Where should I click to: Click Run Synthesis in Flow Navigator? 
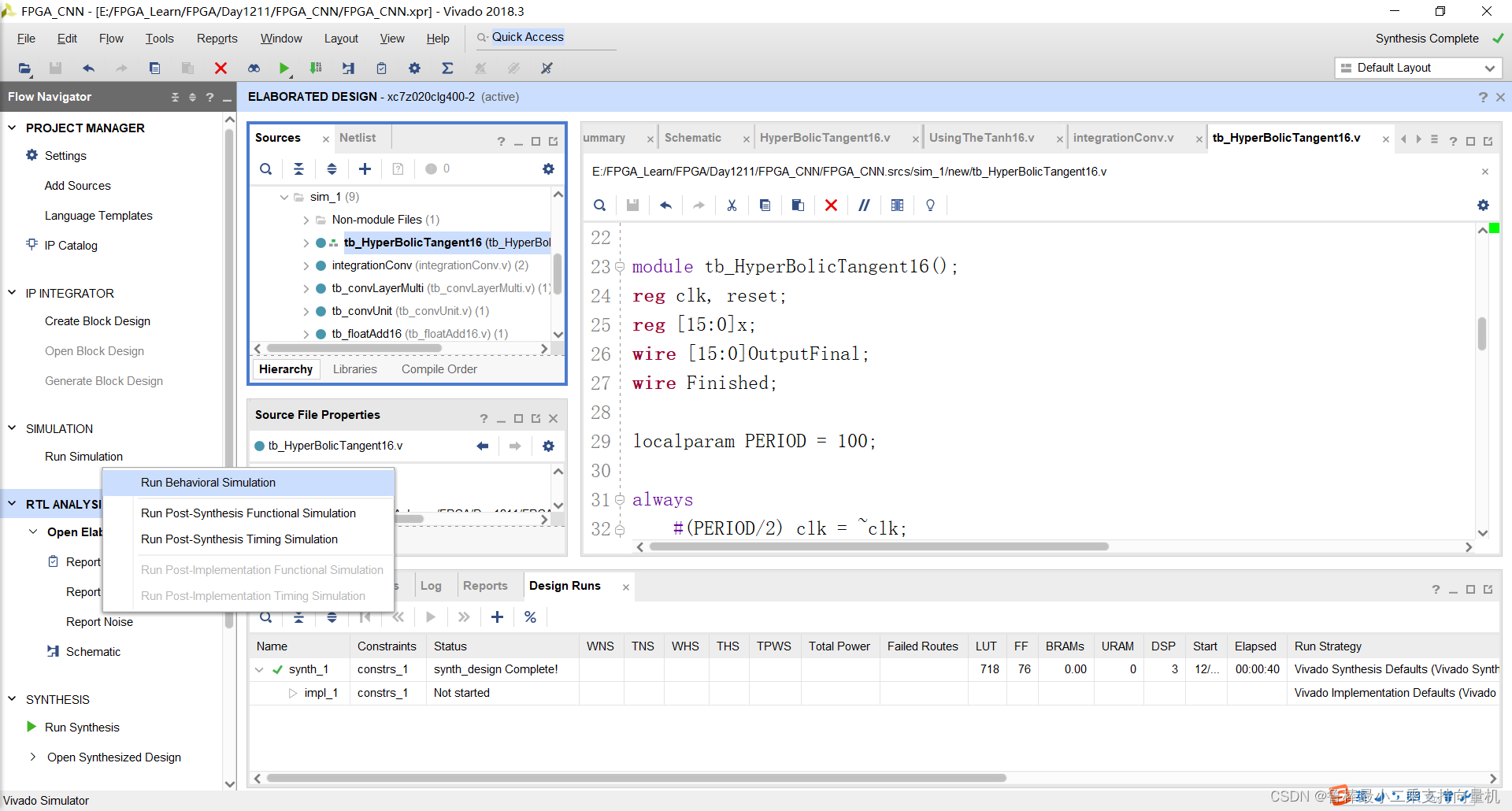click(82, 728)
